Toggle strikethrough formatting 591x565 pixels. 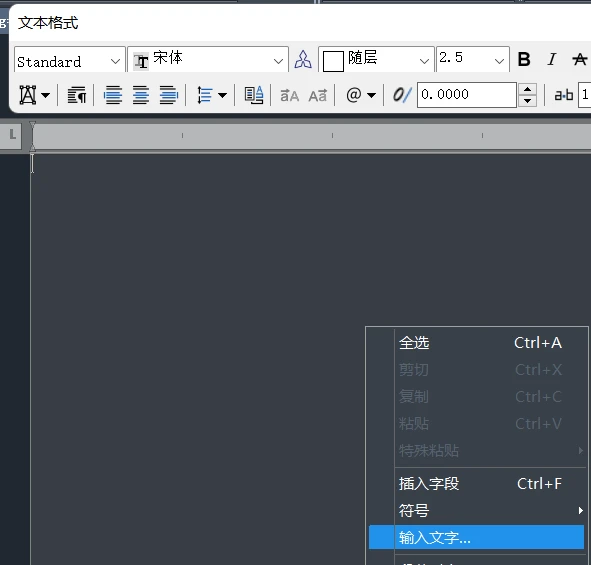coord(579,60)
